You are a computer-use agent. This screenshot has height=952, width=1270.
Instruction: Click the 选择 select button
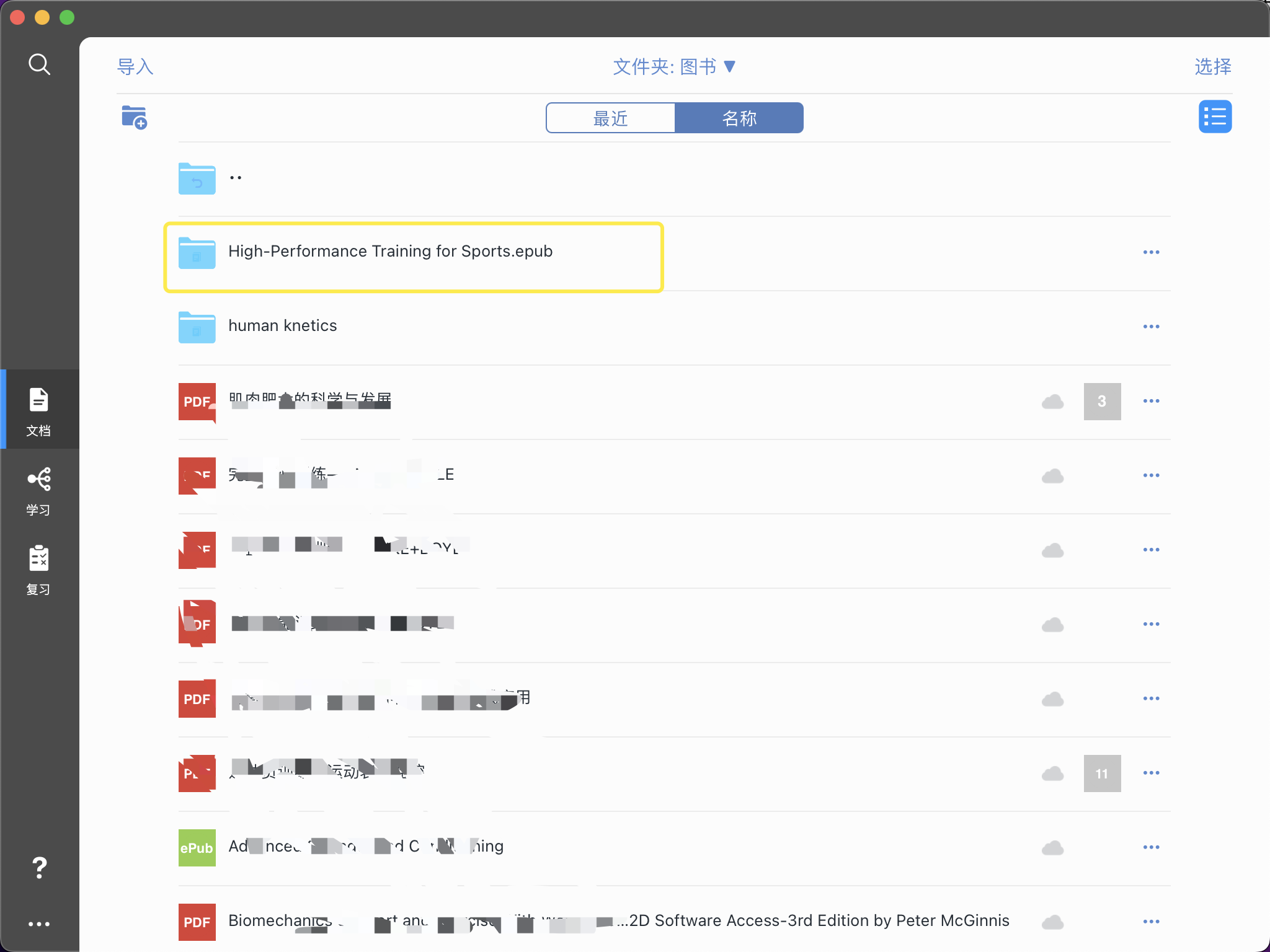pyautogui.click(x=1213, y=66)
